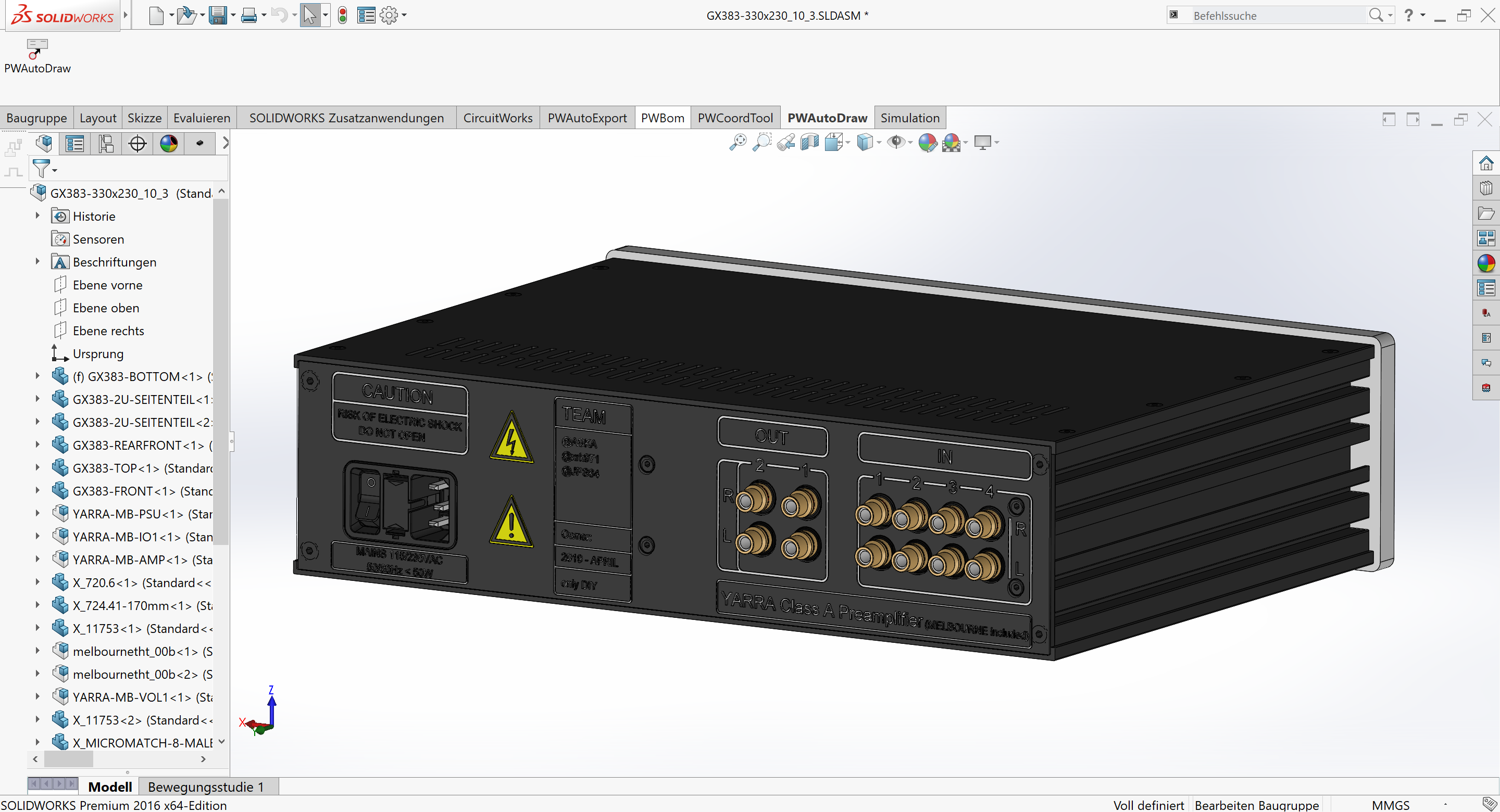Click the tree filter dropdown arrow
The height and width of the screenshot is (812, 1500).
coord(55,170)
